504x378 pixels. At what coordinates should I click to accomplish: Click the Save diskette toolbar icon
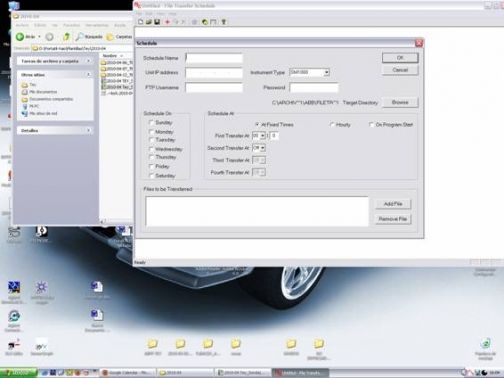click(x=157, y=22)
